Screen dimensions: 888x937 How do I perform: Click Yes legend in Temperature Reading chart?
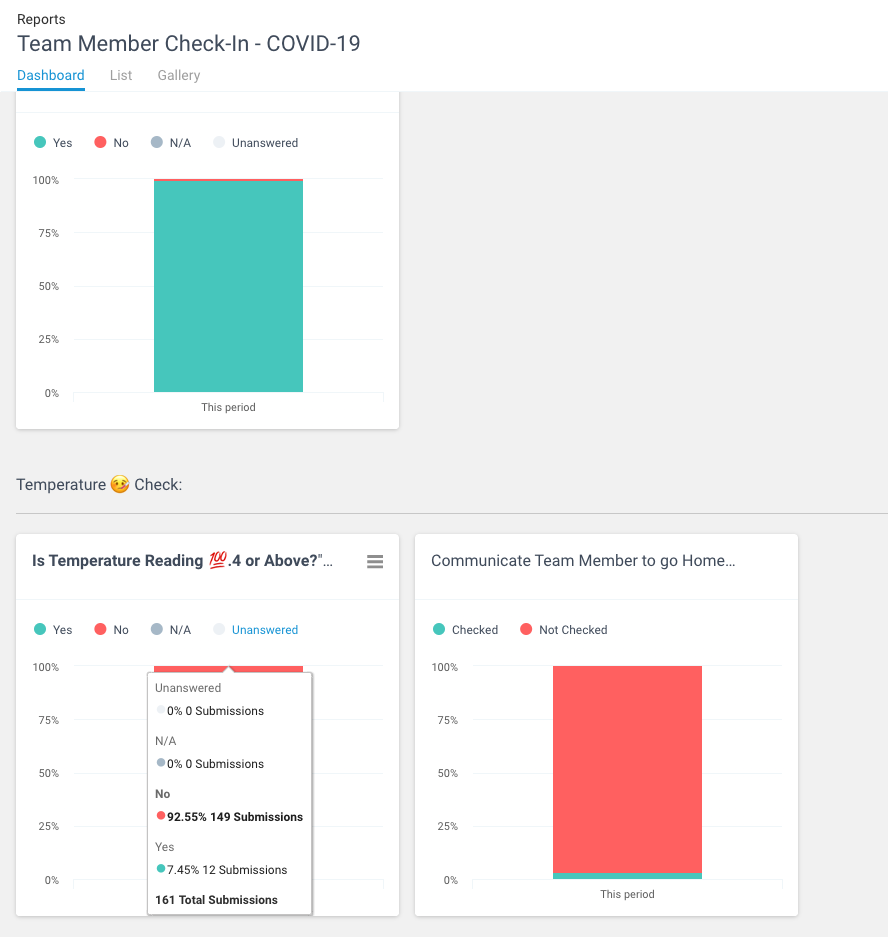(x=54, y=630)
